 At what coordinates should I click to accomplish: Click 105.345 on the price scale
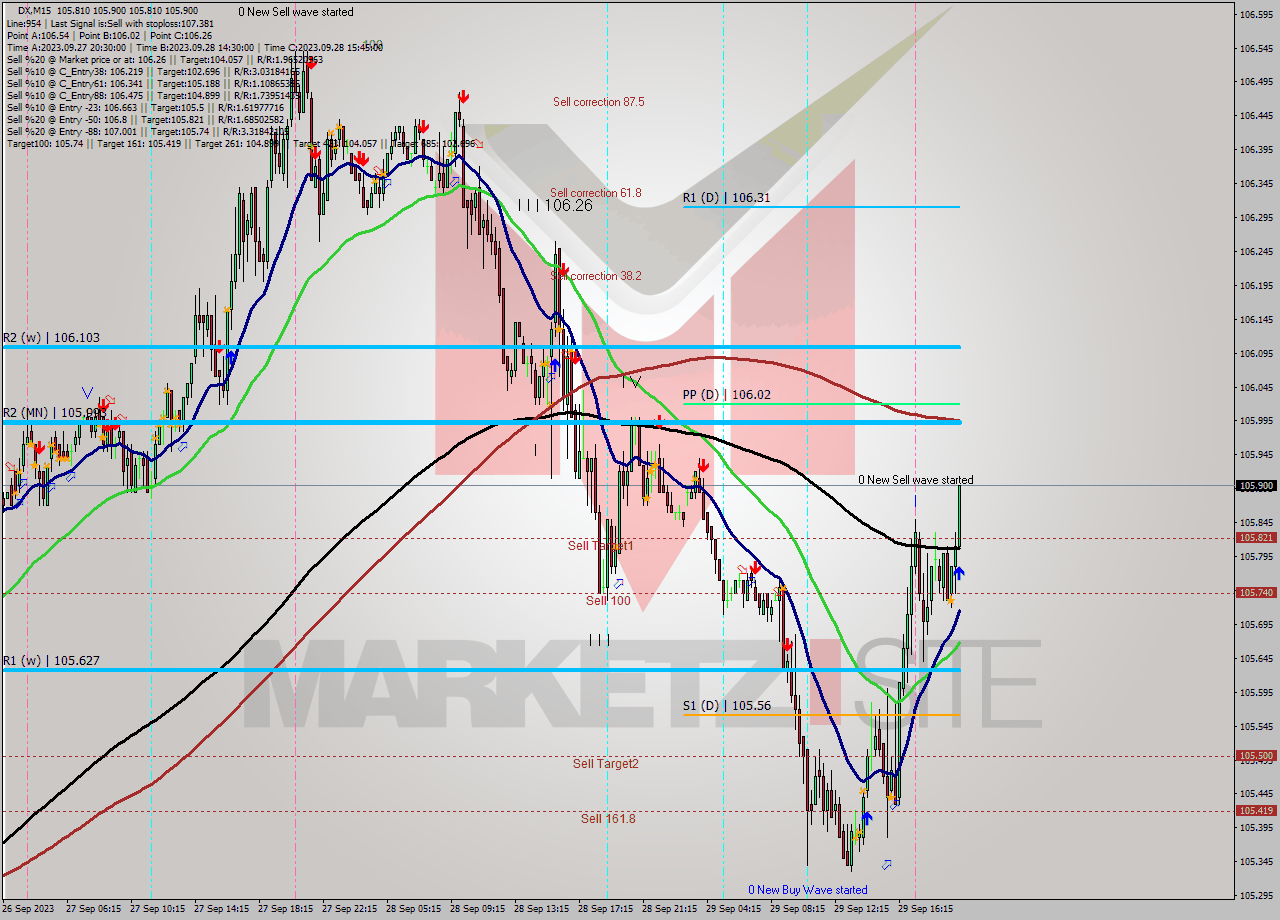pos(1257,862)
